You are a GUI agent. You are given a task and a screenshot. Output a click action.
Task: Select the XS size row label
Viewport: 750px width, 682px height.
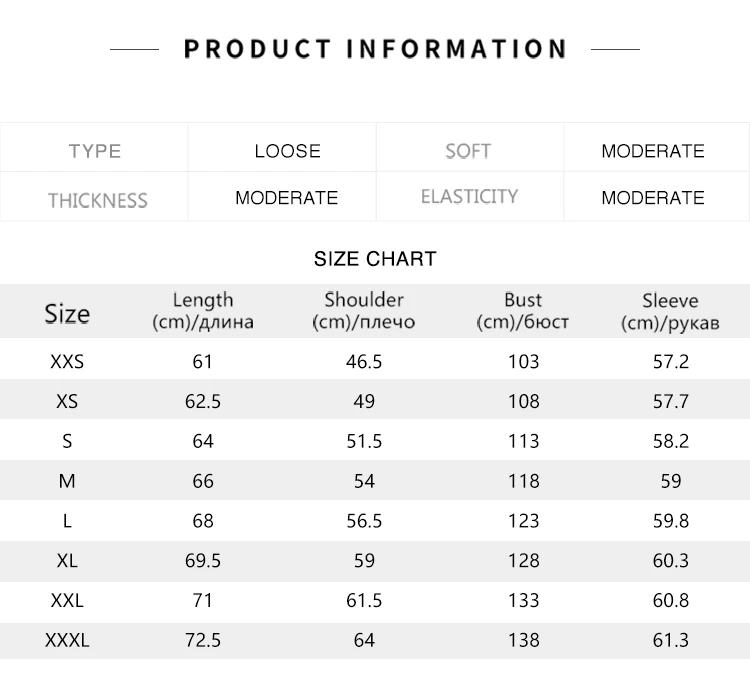[x=67, y=401]
